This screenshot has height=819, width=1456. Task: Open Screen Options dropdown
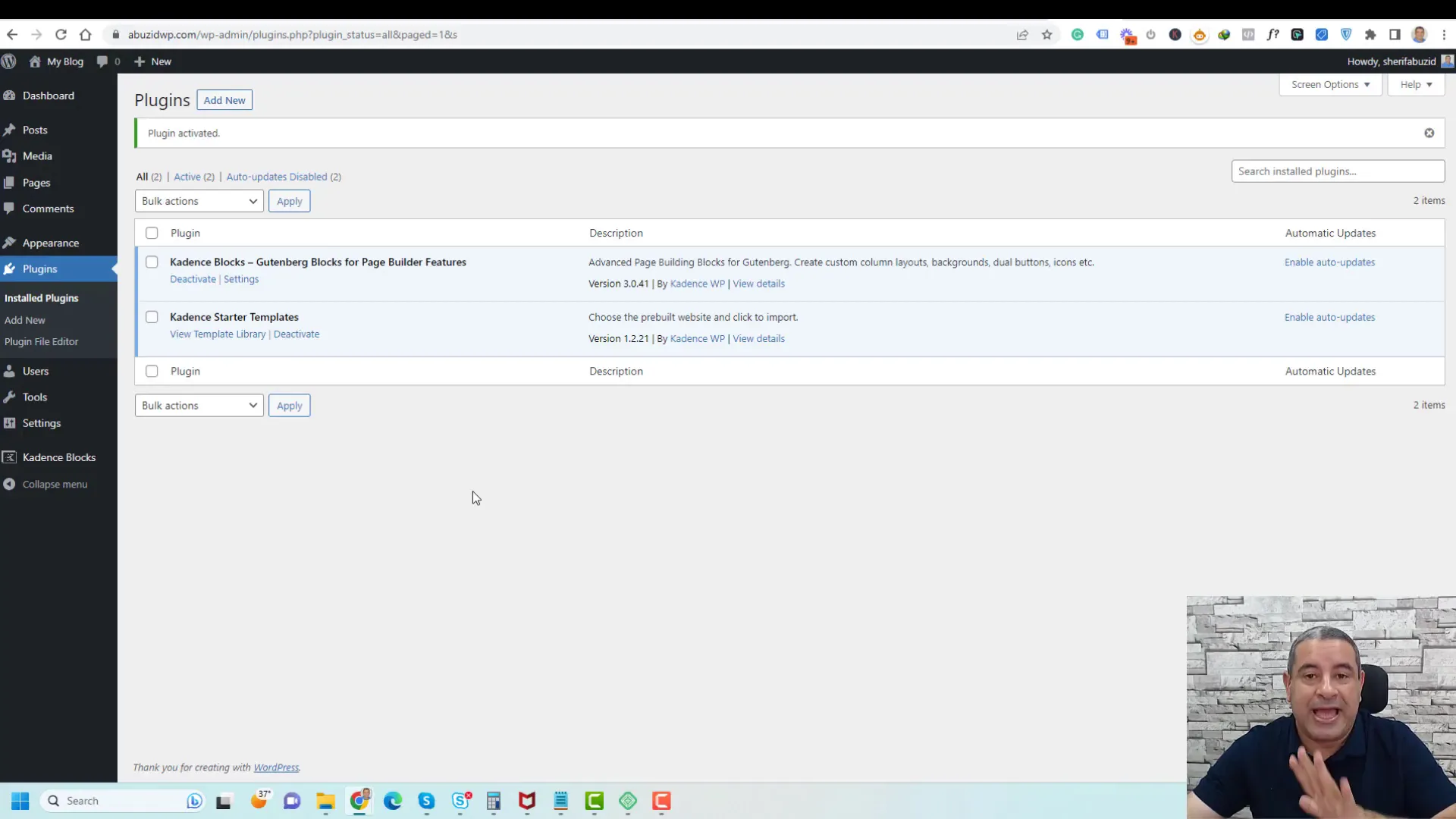click(1330, 84)
